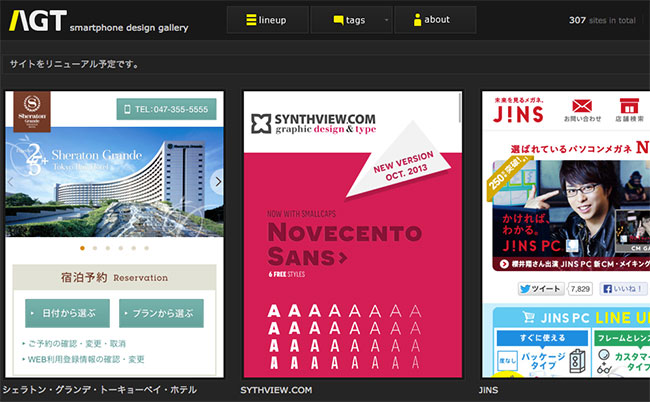Click the プランから選ぶ button
The image size is (650, 402).
point(161,313)
